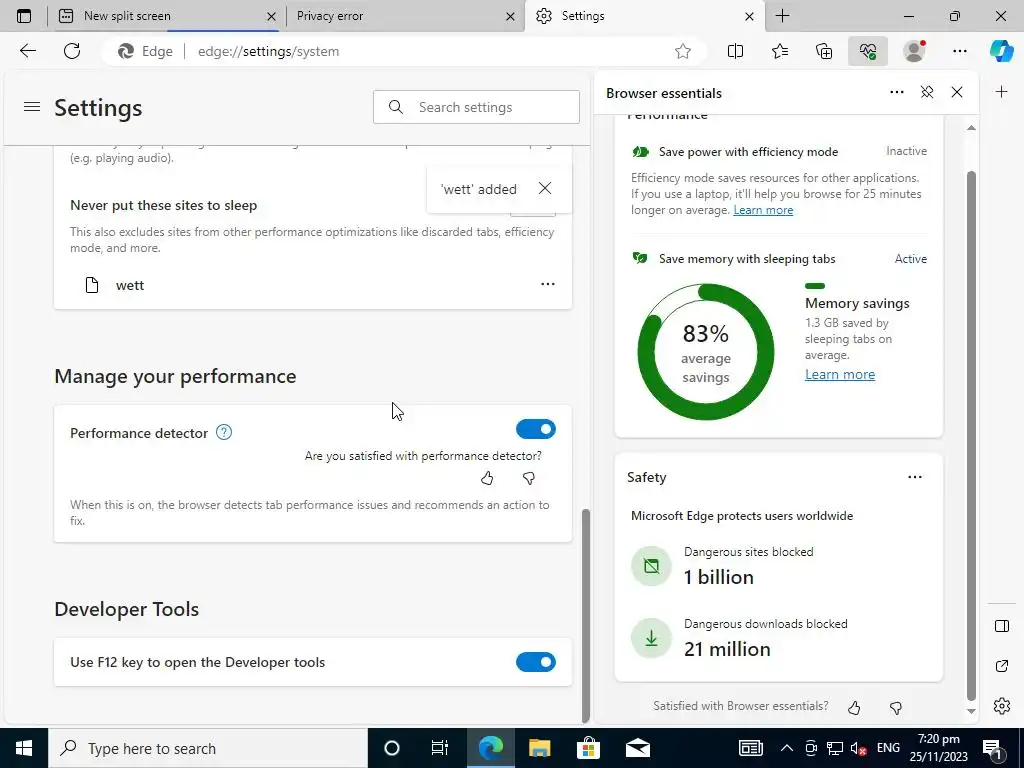1024x768 pixels.
Task: Turn off the Performance detector toggle
Action: 536,429
